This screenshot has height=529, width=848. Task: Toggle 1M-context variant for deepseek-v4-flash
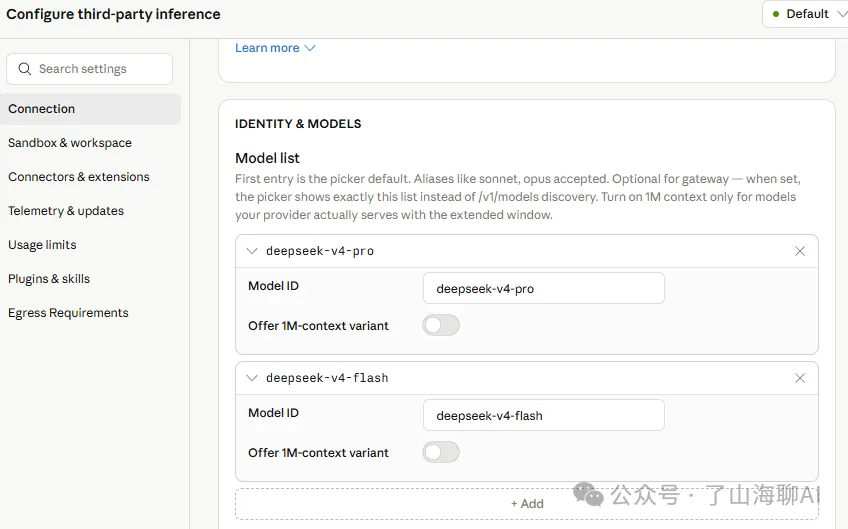441,452
